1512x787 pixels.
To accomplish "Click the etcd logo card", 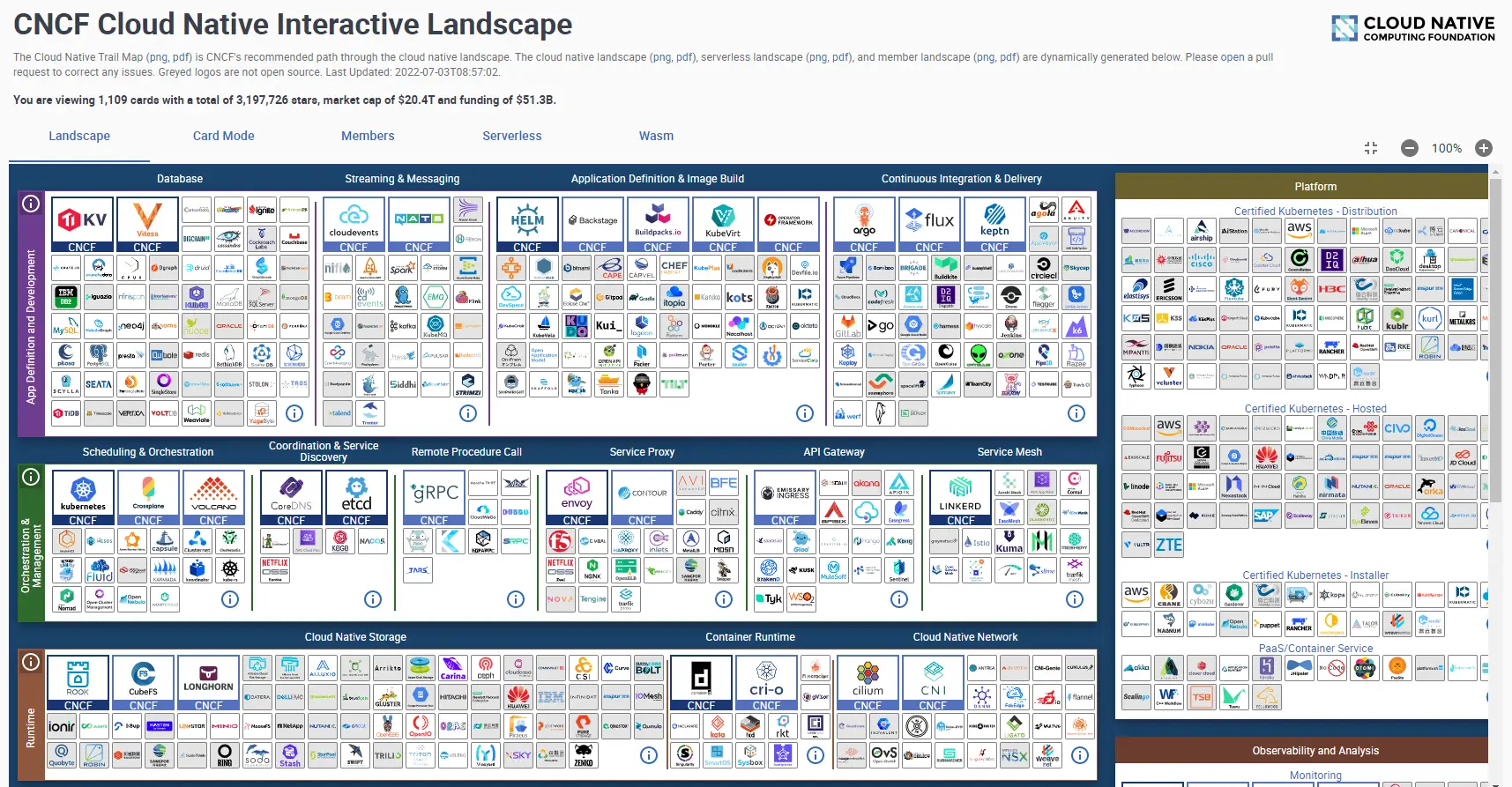I will tap(356, 498).
